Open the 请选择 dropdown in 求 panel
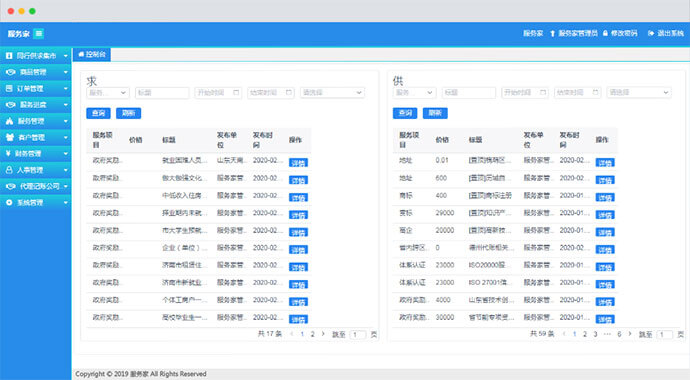 [x=332, y=93]
